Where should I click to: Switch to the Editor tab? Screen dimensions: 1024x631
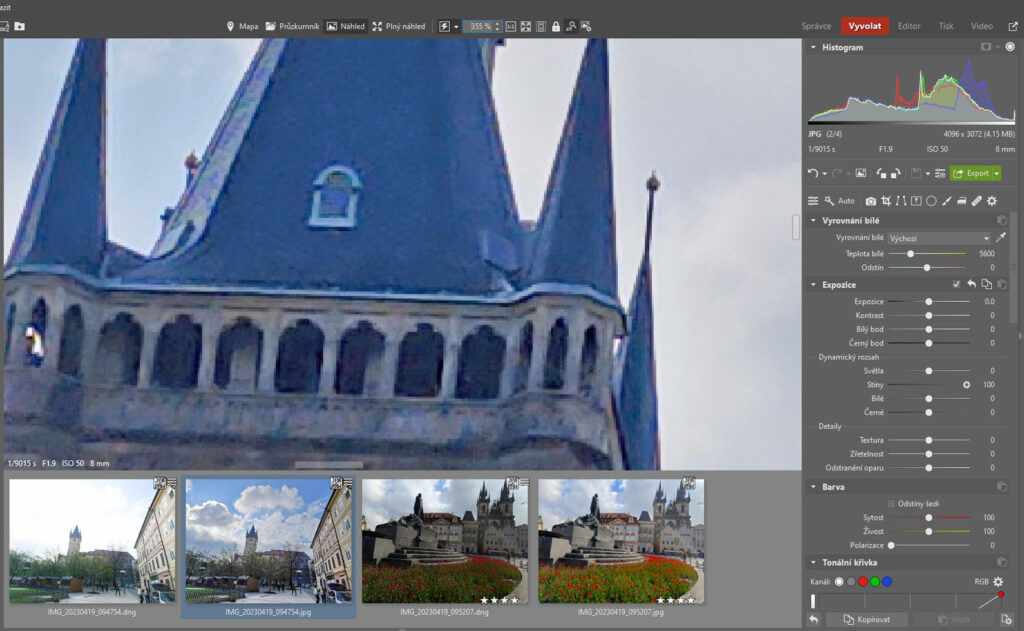909,26
